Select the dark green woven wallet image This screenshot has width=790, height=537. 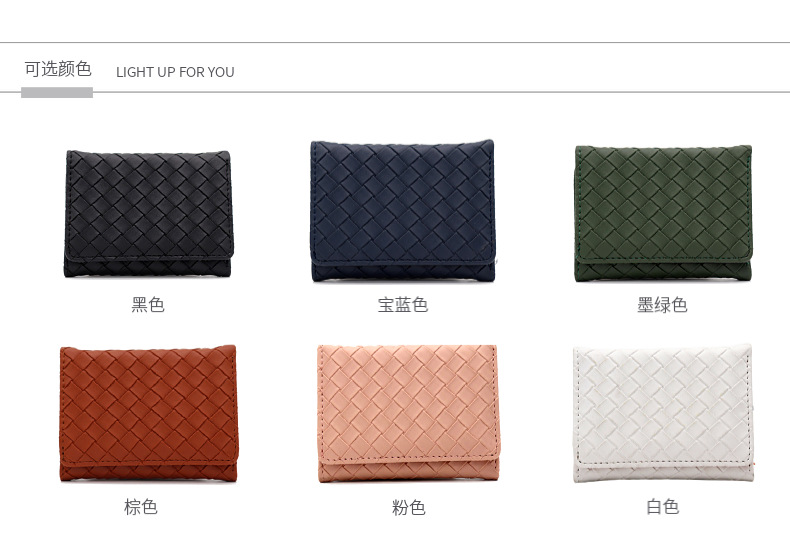coord(663,213)
